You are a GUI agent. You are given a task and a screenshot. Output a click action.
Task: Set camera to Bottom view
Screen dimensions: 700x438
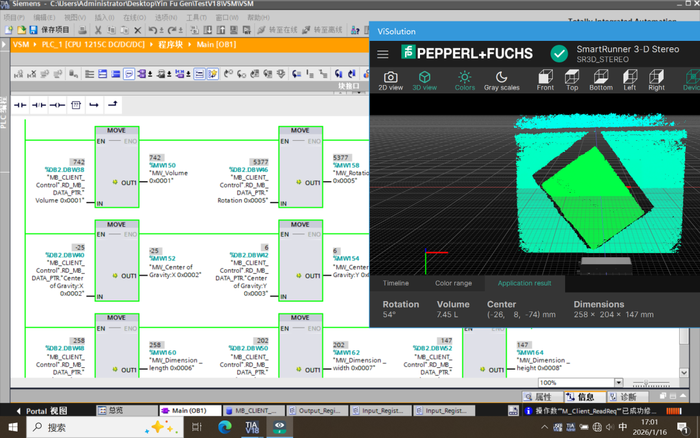[x=601, y=80]
